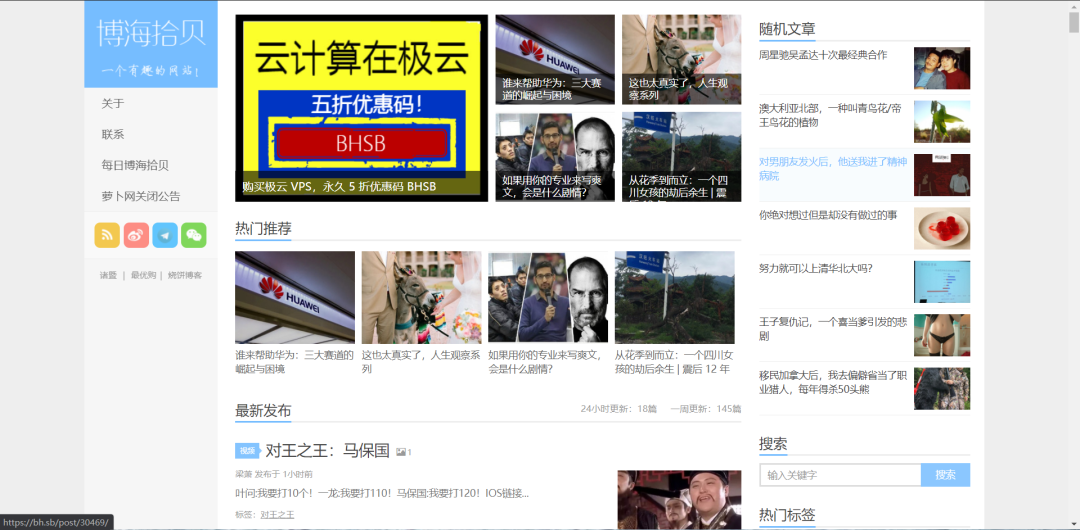The image size is (1080, 530).
Task: Click the 热门标签 section heading
Action: click(787, 515)
